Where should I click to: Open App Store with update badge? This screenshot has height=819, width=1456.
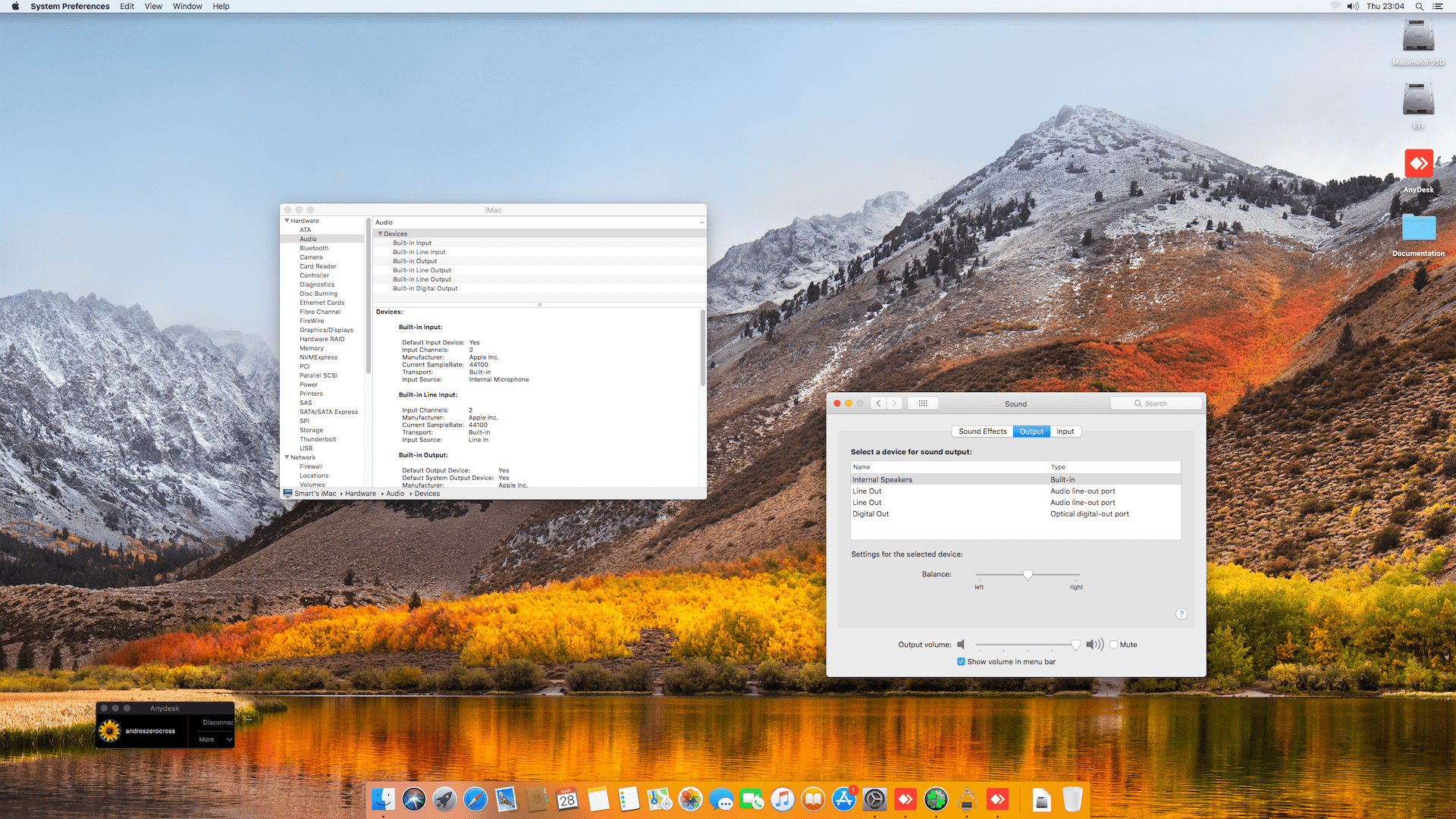pos(844,799)
